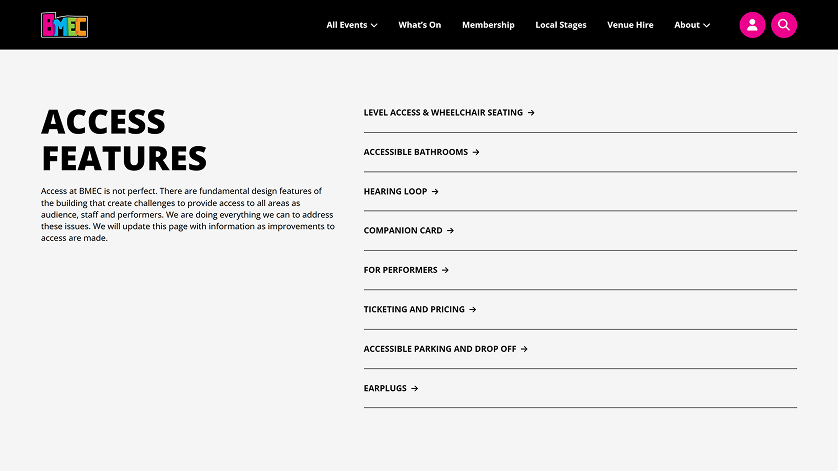This screenshot has width=838, height=471.
Task: Open Level Access & Wheelchair Seating link
Action: (x=449, y=113)
